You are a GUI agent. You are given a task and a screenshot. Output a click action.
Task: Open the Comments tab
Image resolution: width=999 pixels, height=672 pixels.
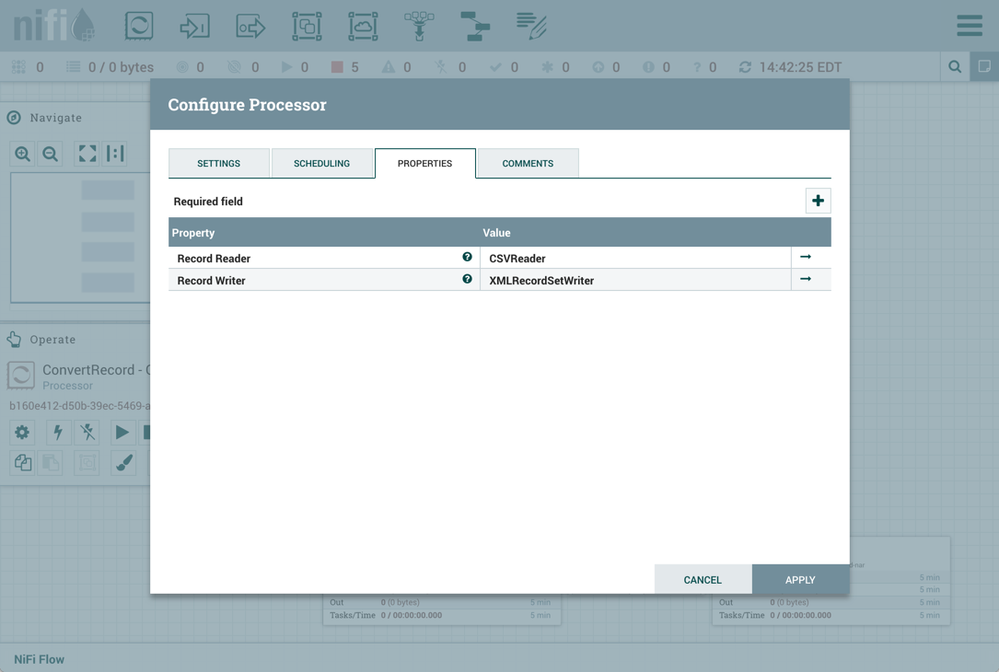tap(528, 163)
